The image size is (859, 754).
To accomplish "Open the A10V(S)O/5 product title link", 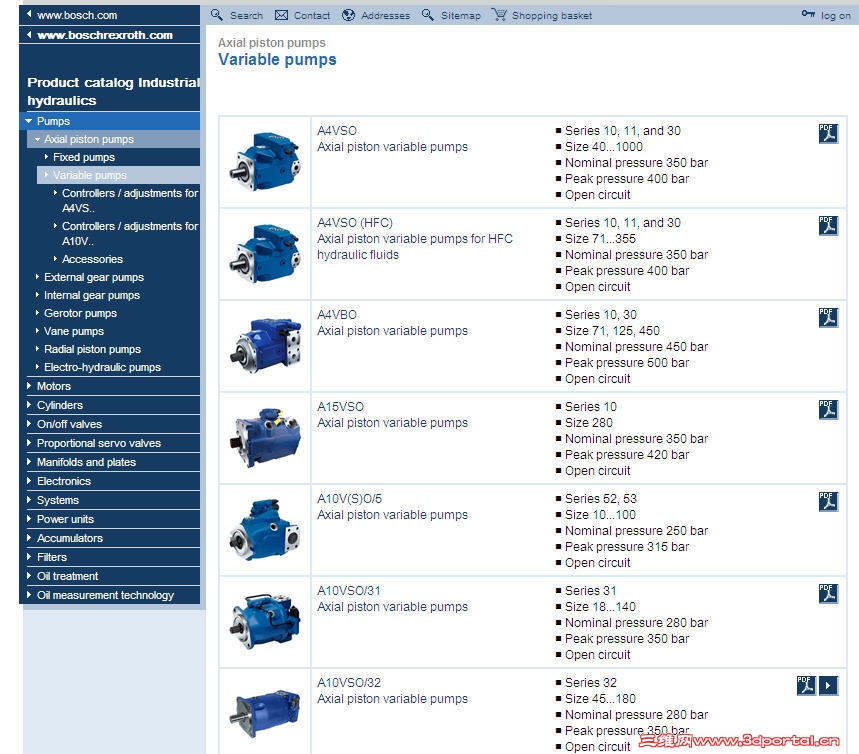I will 350,499.
